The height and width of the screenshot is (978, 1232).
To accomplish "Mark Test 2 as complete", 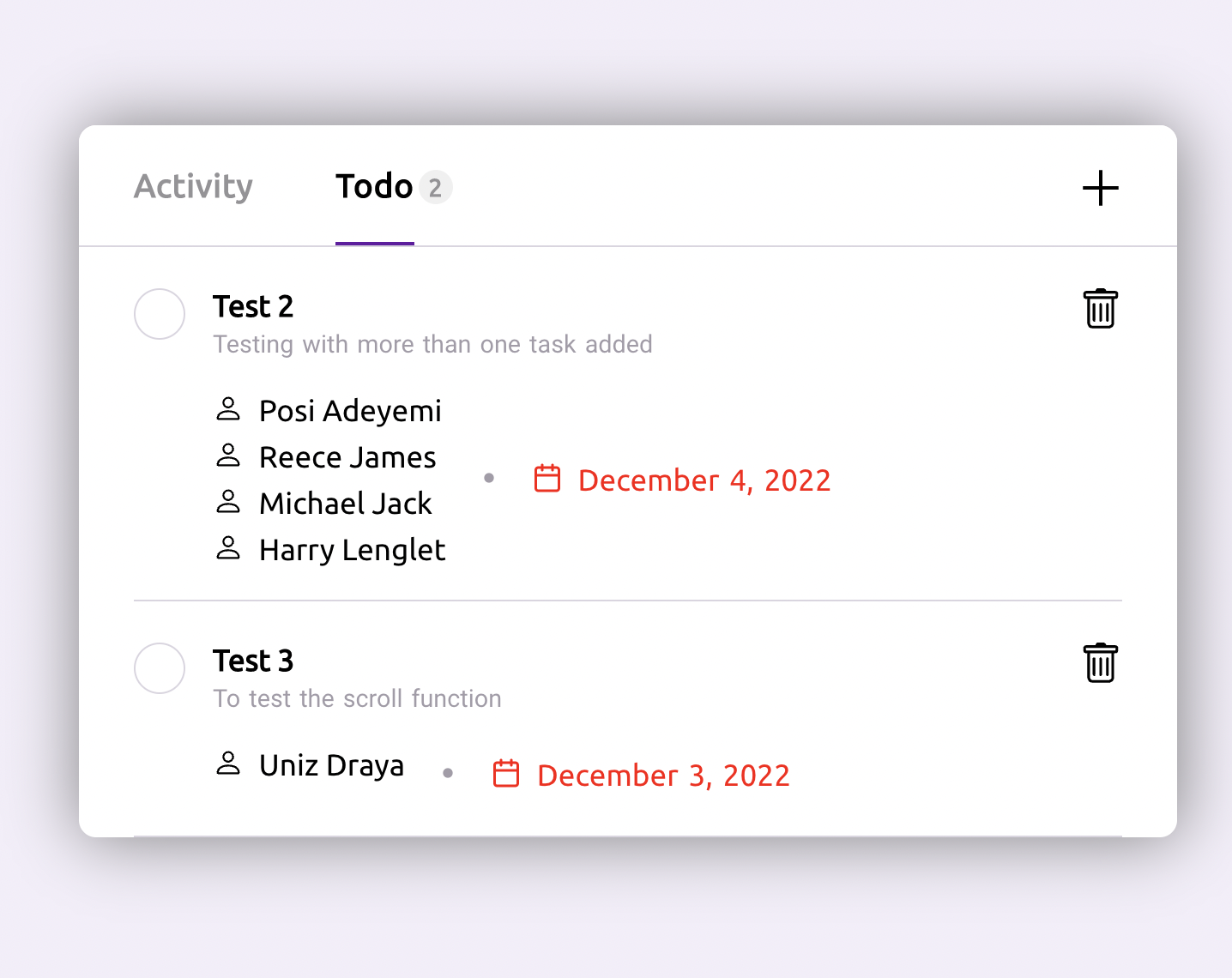I will click(160, 314).
